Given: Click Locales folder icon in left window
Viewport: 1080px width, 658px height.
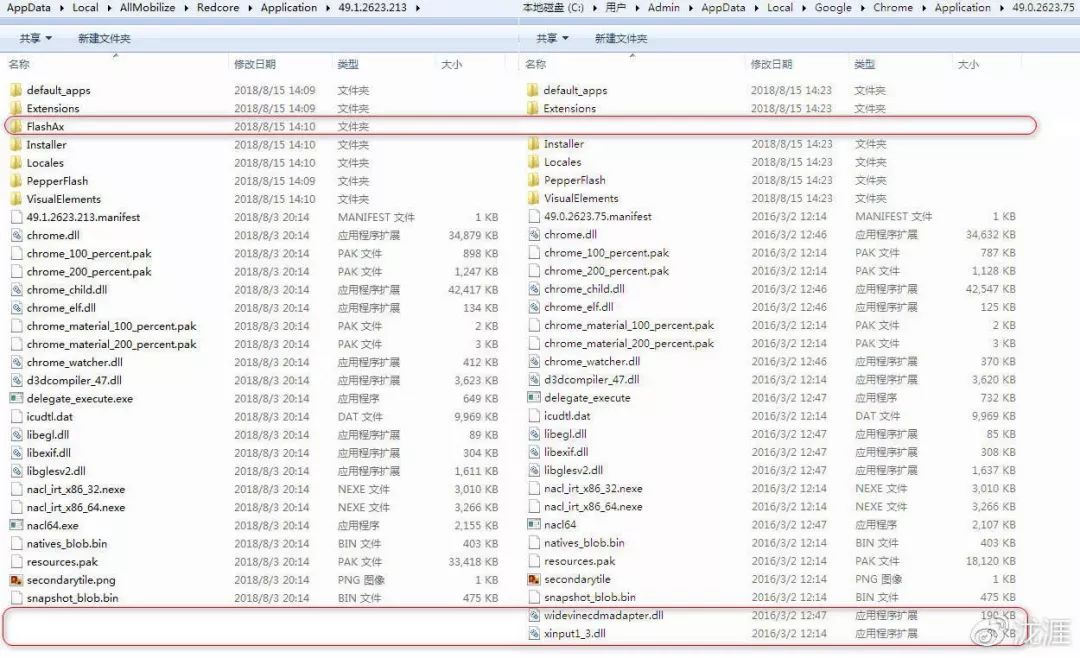Looking at the screenshot, I should 16,163.
